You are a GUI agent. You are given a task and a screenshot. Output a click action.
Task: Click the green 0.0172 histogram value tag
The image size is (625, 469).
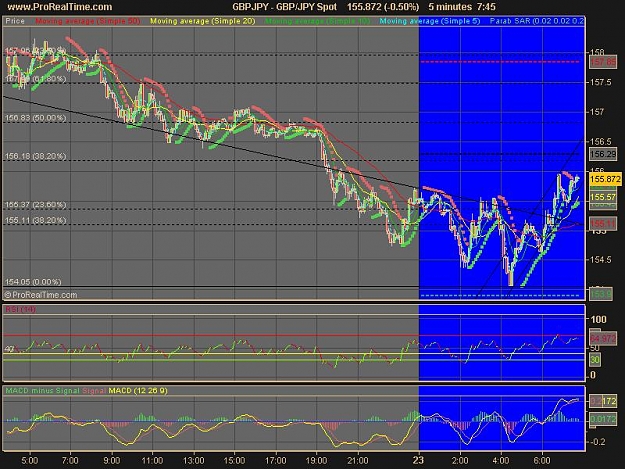(603, 419)
